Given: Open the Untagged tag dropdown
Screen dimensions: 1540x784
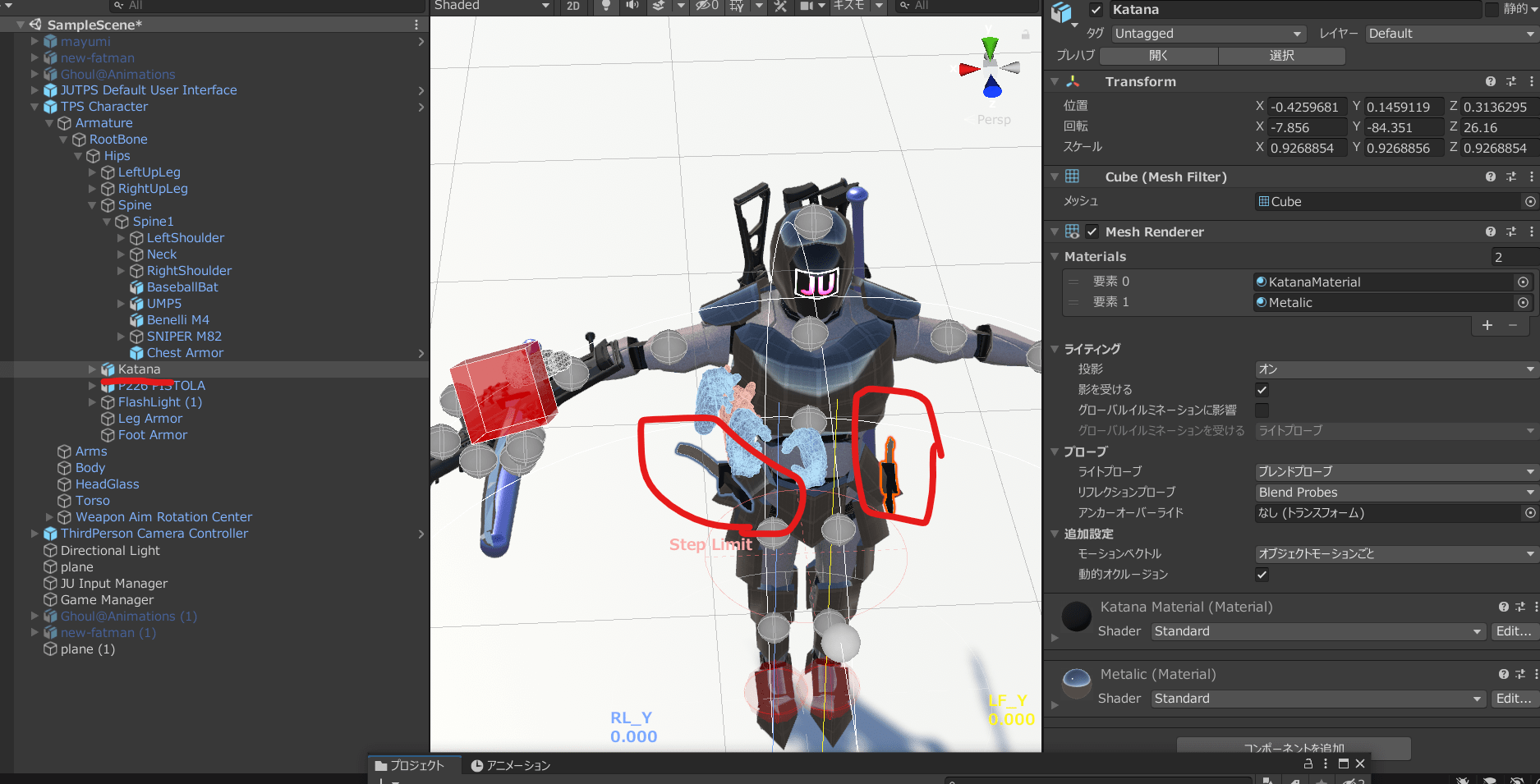Looking at the screenshot, I should [x=1208, y=34].
